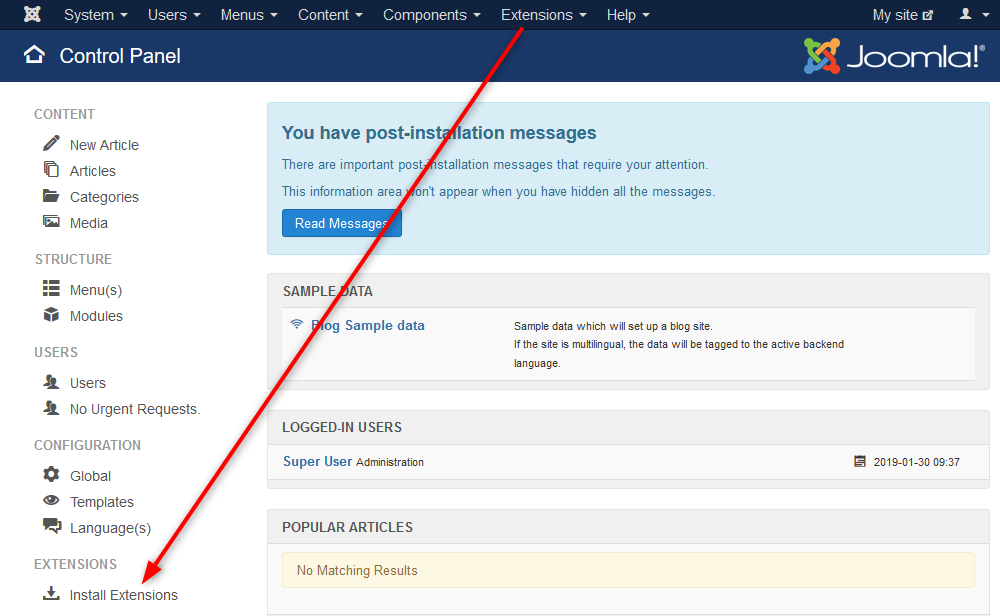
Task: Click the Install Extensions download icon
Action: 51,594
